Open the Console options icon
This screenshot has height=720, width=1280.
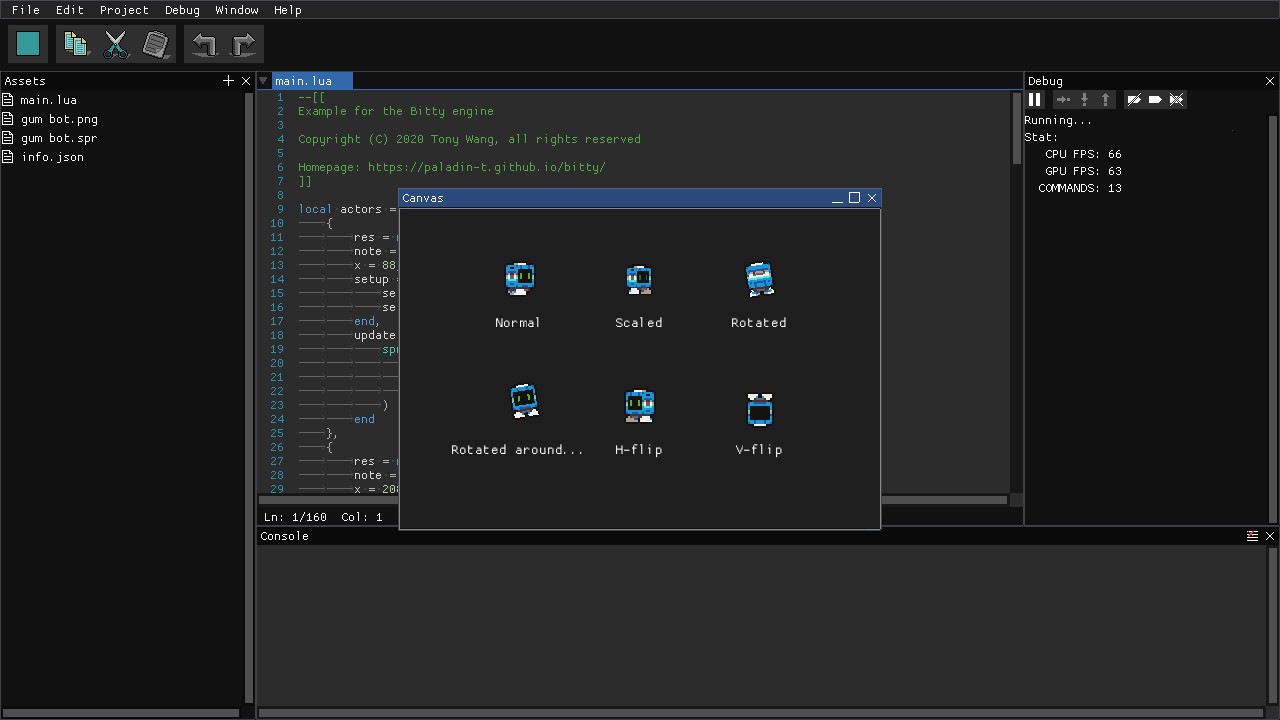click(x=1252, y=536)
